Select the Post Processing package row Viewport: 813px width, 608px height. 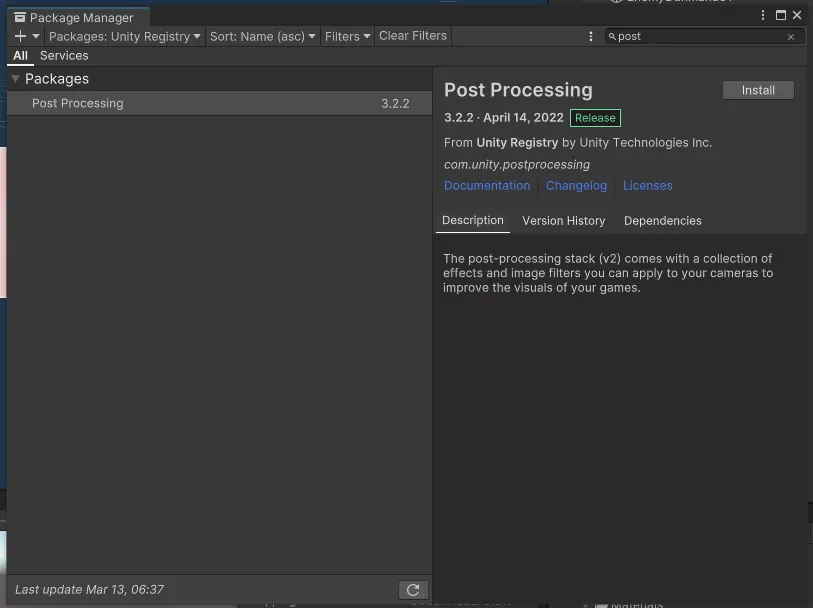tap(219, 103)
